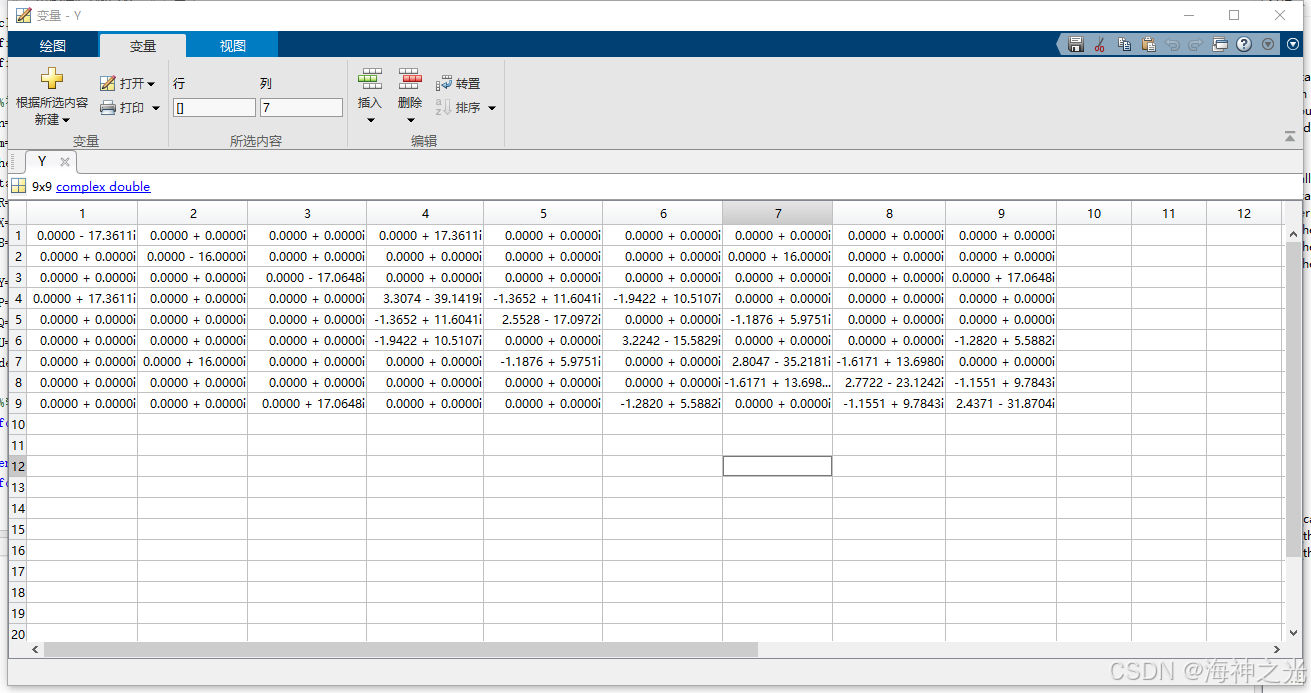The image size is (1311, 693).
Task: Click the horizontal scrollbar left arrow
Action: point(35,650)
